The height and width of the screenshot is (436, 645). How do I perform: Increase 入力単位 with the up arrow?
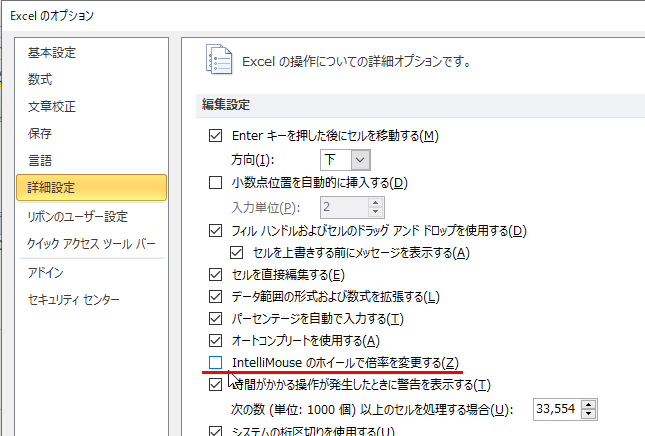pos(375,203)
